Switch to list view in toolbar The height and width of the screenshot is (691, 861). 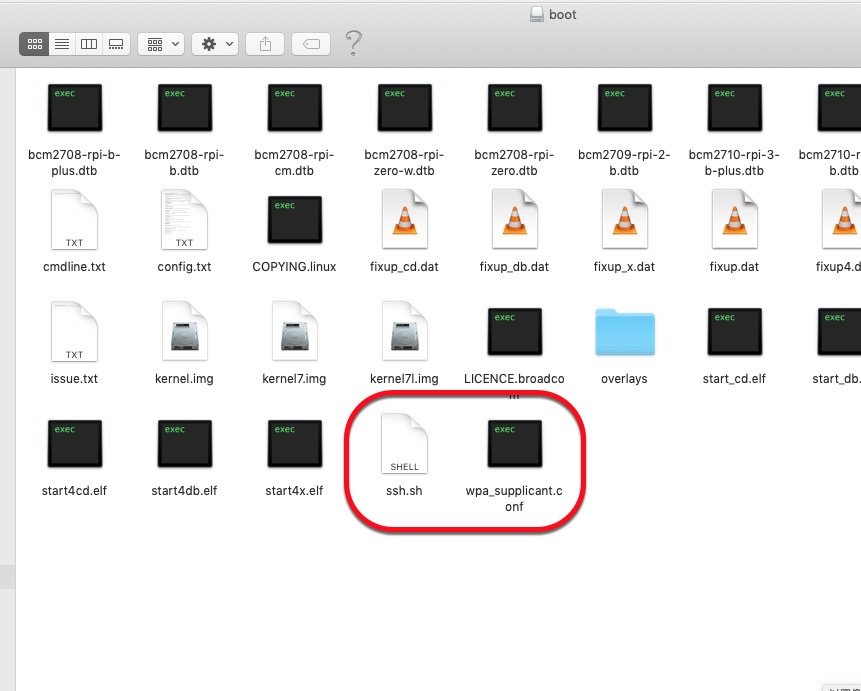tap(62, 44)
